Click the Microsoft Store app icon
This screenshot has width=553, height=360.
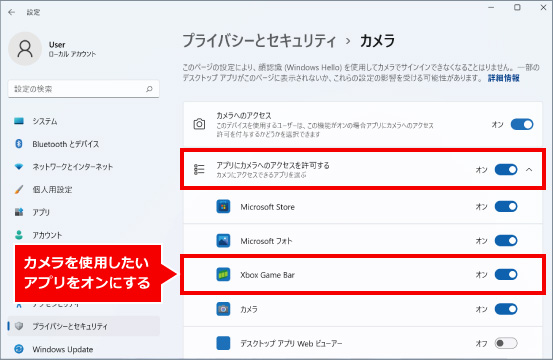click(223, 207)
